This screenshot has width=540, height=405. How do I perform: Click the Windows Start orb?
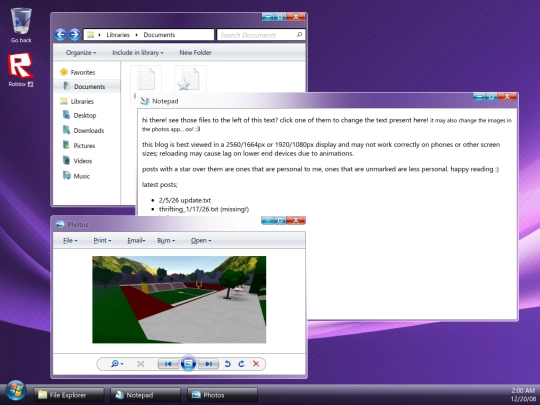point(15,391)
